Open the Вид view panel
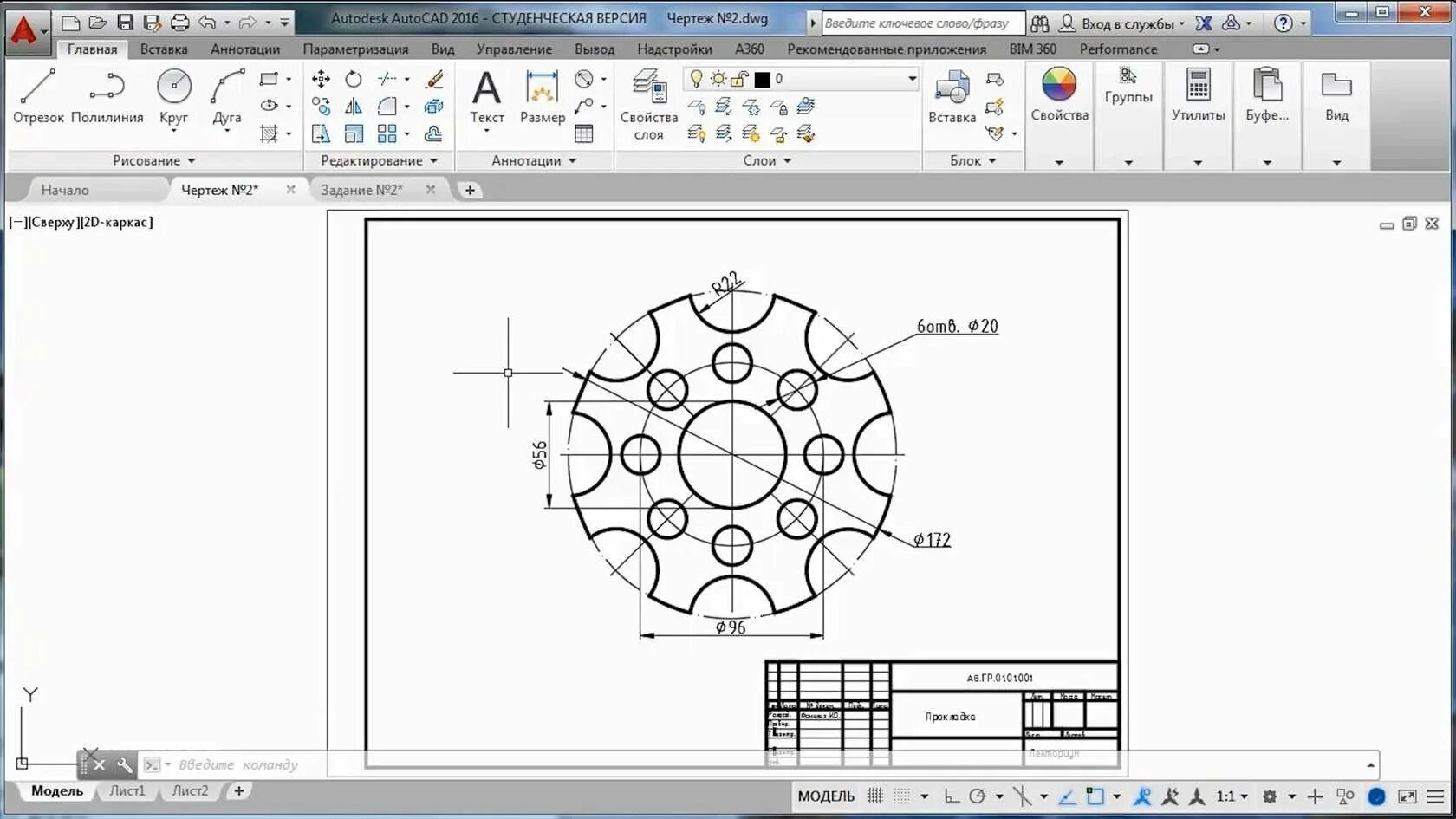 click(1336, 95)
